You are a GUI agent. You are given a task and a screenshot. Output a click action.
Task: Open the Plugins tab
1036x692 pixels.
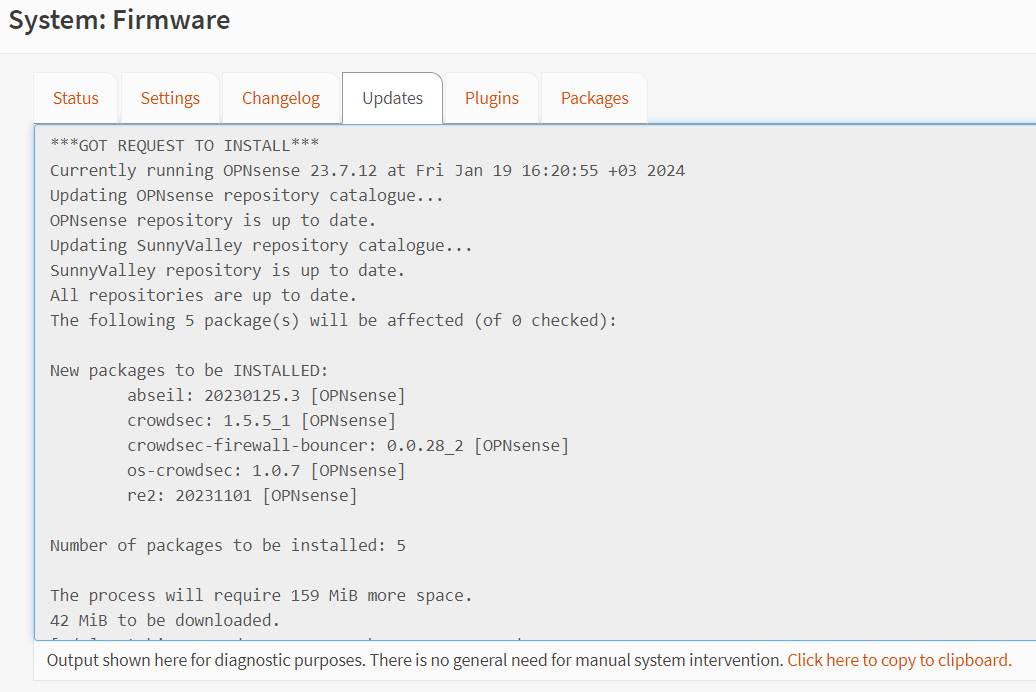pyautogui.click(x=491, y=97)
